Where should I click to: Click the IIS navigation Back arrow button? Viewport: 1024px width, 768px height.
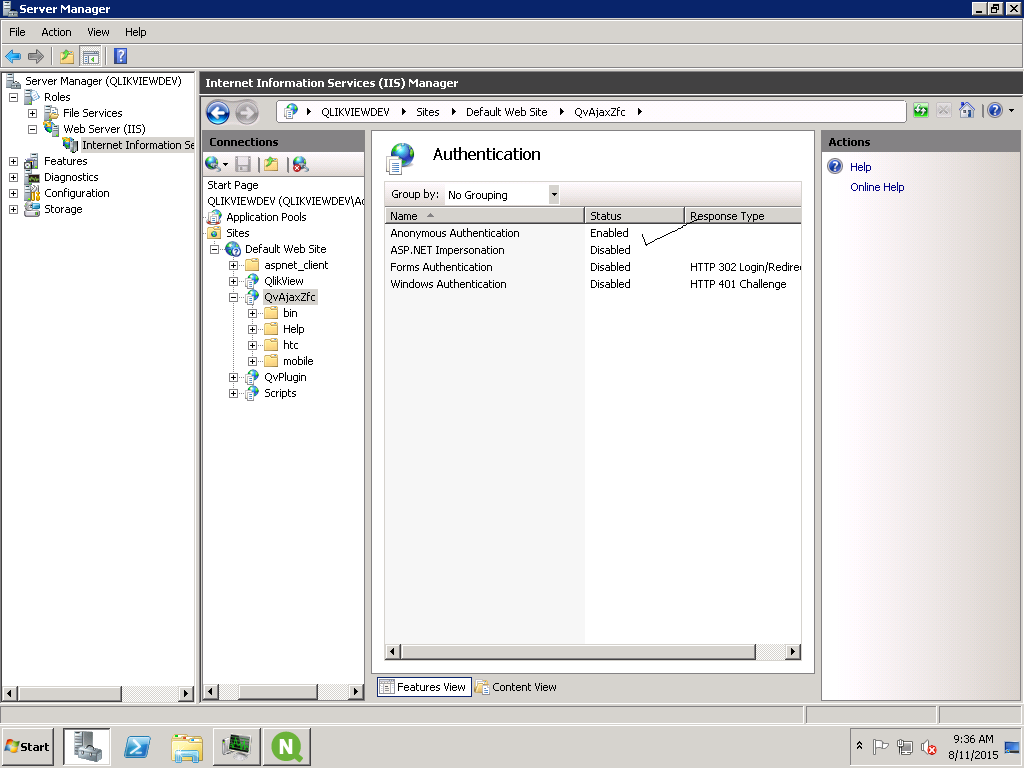coord(218,112)
